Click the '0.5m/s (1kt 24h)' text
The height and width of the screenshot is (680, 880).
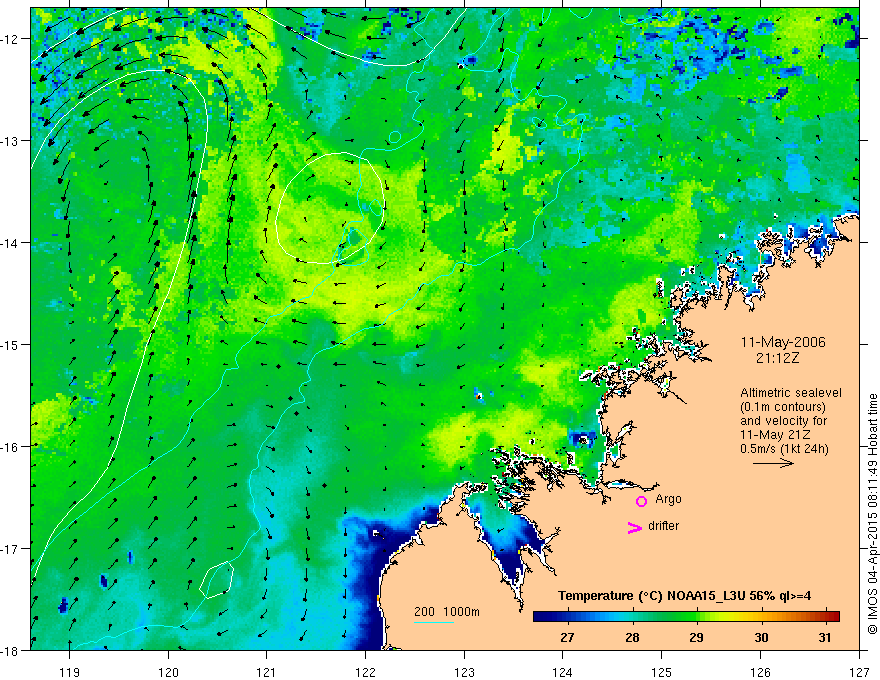[x=785, y=449]
